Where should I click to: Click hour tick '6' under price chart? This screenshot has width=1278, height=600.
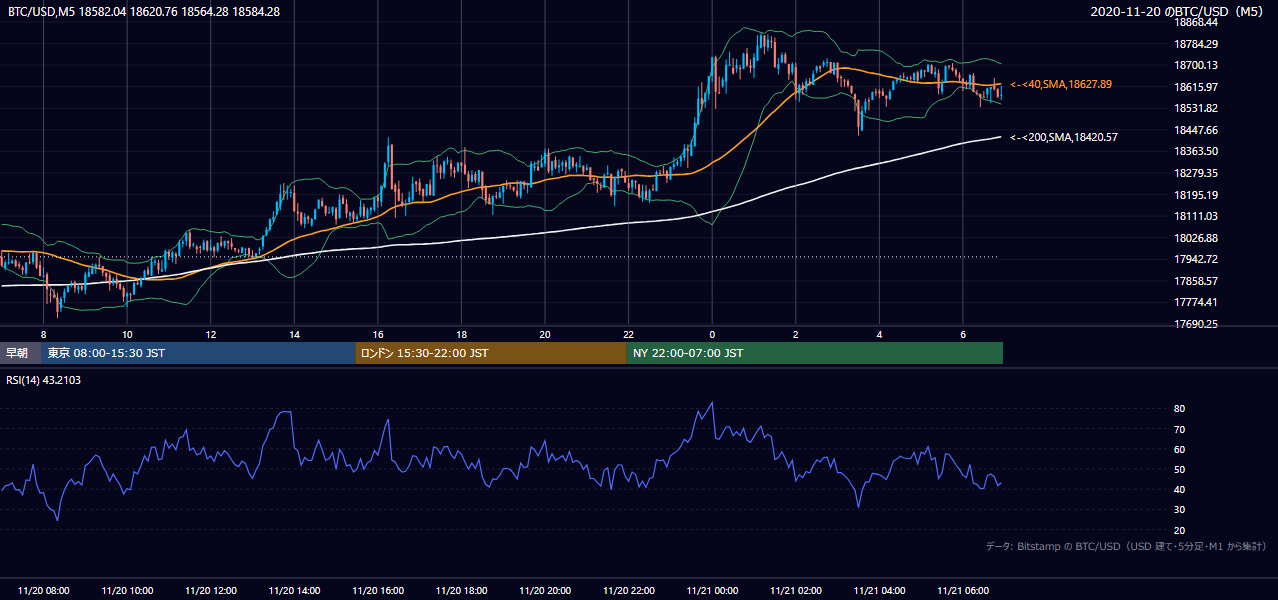[x=962, y=334]
